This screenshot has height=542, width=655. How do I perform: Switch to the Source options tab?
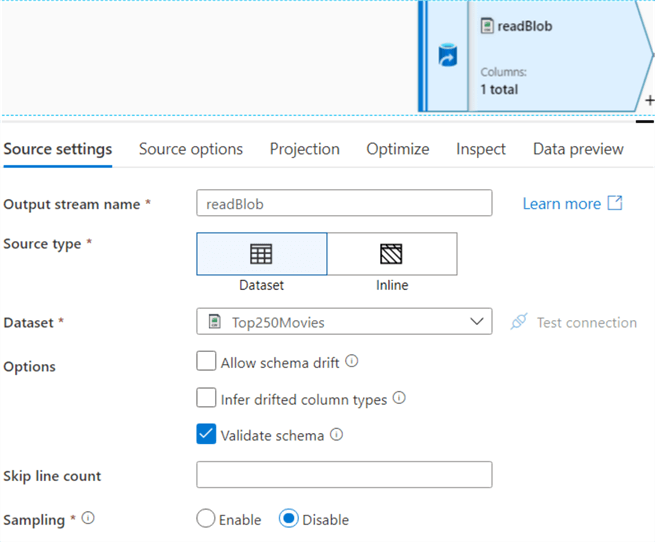[x=190, y=149]
